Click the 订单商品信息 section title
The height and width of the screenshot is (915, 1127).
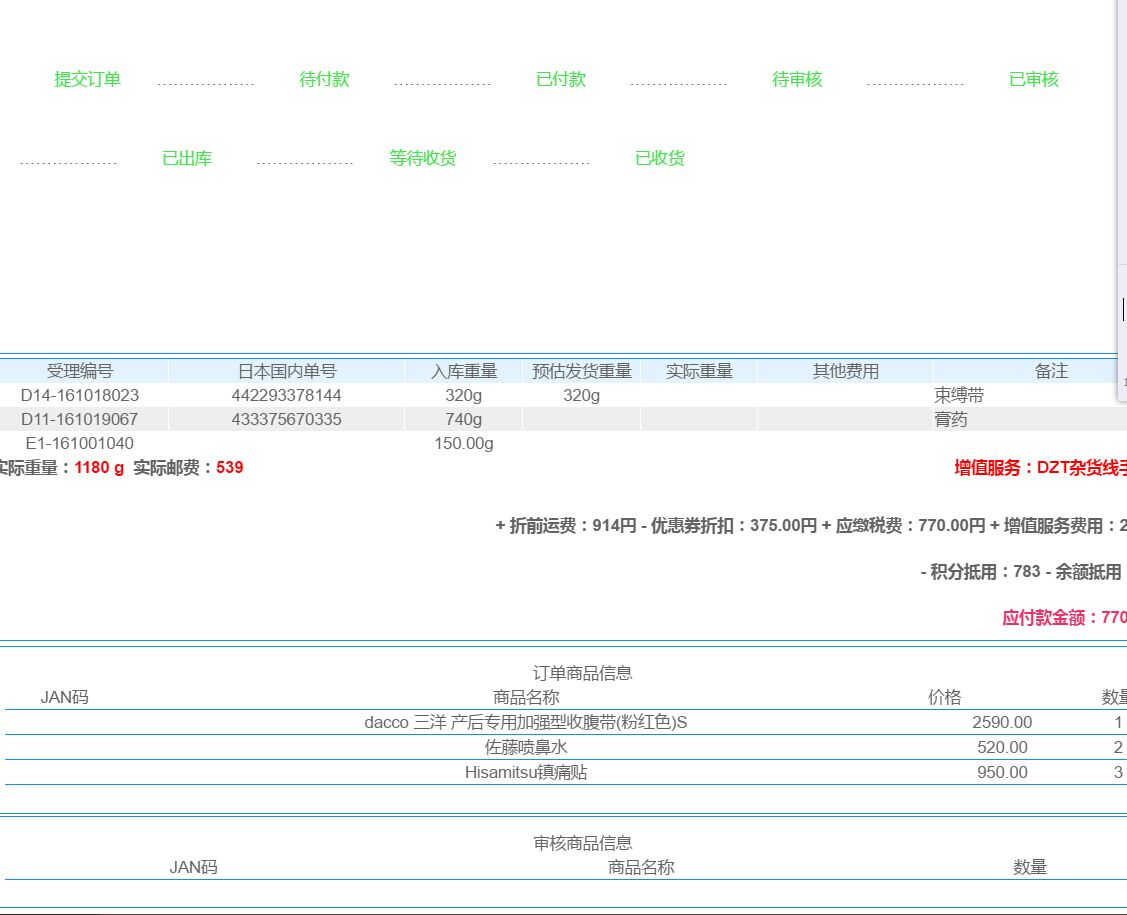pos(582,673)
